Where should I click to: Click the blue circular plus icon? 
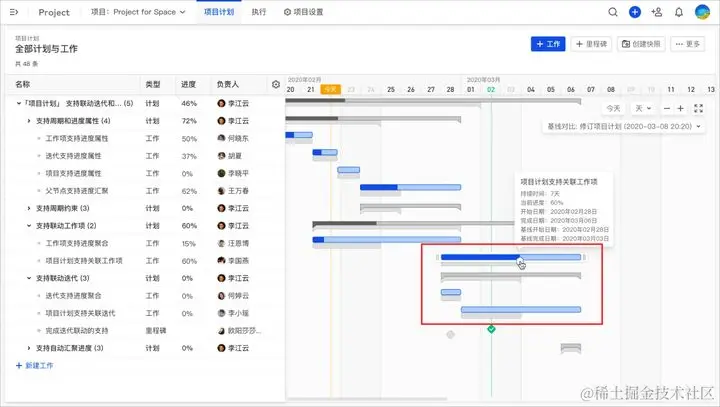635,12
